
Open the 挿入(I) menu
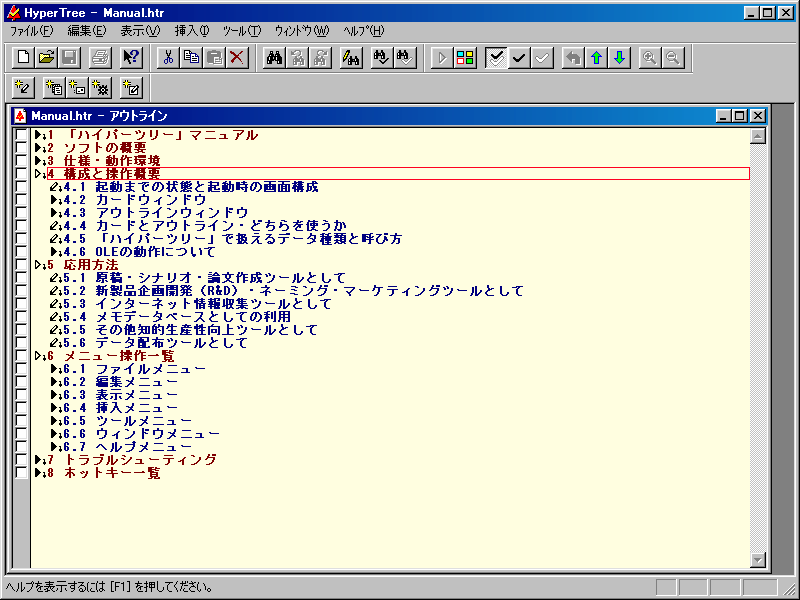(x=192, y=31)
